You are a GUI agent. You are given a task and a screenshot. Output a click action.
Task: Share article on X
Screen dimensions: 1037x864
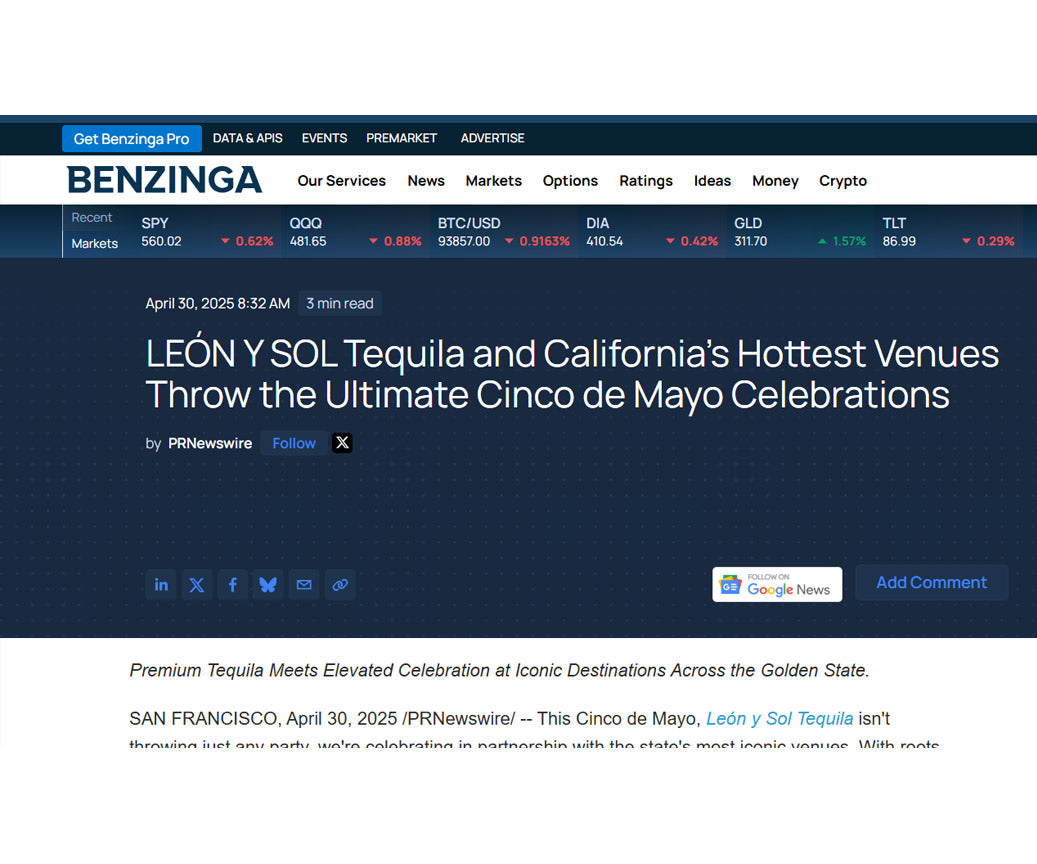tap(197, 585)
